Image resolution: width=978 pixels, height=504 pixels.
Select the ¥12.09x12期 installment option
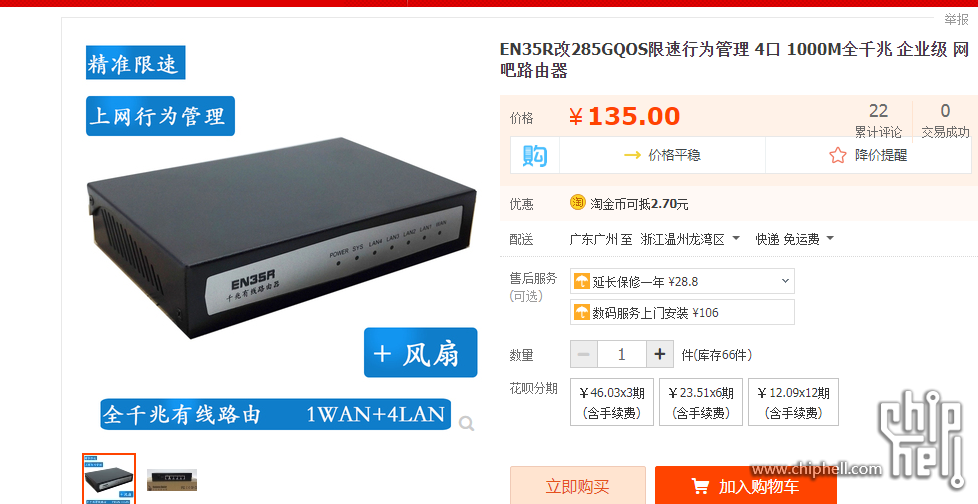(x=793, y=402)
